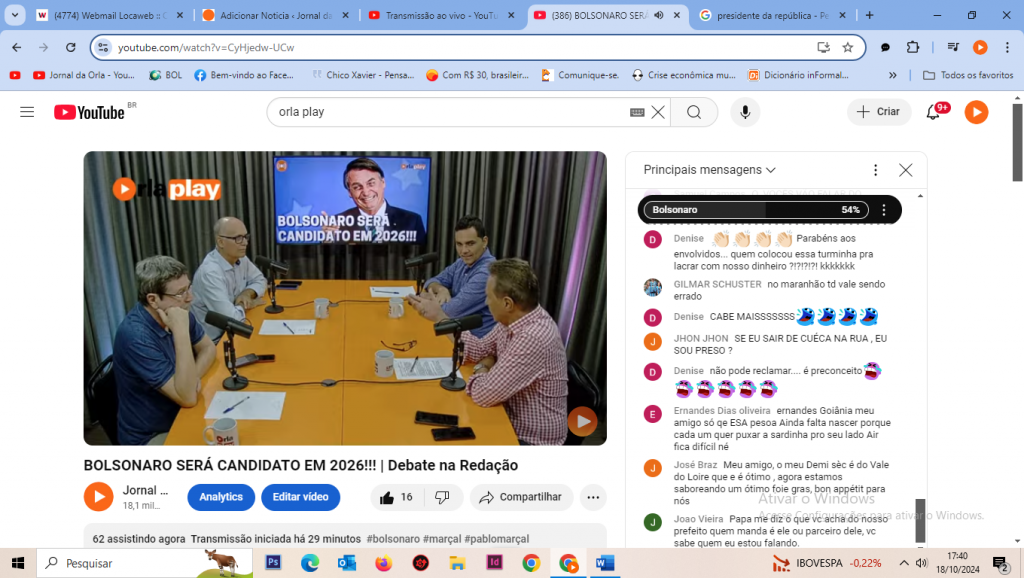Open the browser extensions puzzle icon

pos(912,48)
